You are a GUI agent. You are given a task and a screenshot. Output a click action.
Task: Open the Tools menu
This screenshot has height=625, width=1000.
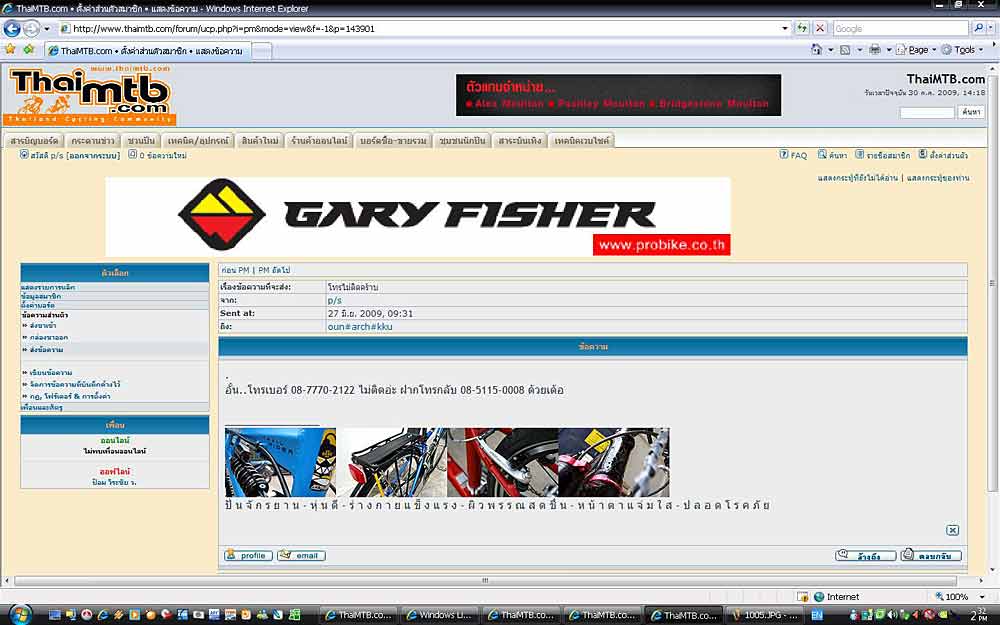click(x=962, y=50)
